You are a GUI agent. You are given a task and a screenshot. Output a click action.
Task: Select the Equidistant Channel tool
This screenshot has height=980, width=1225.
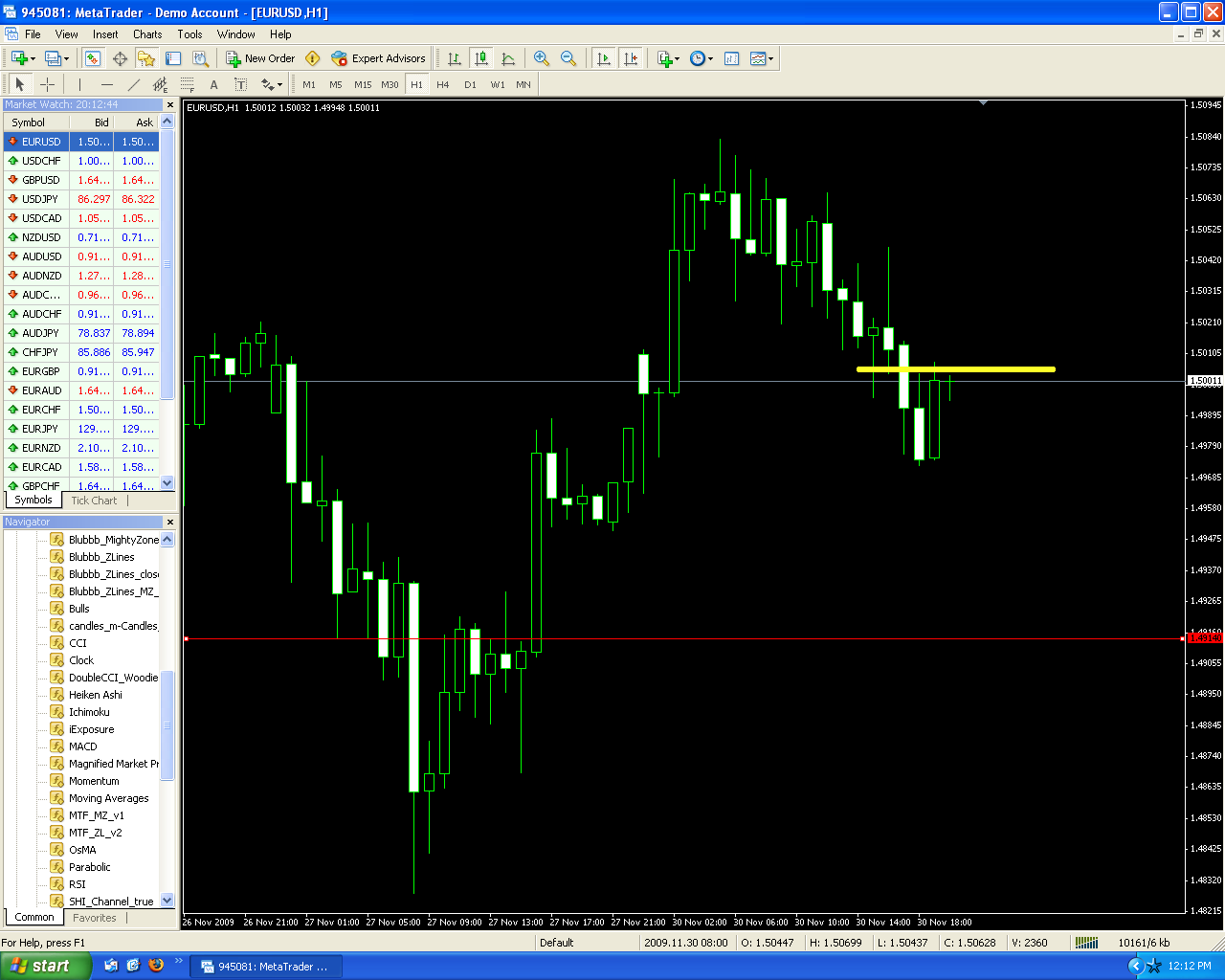(x=160, y=84)
